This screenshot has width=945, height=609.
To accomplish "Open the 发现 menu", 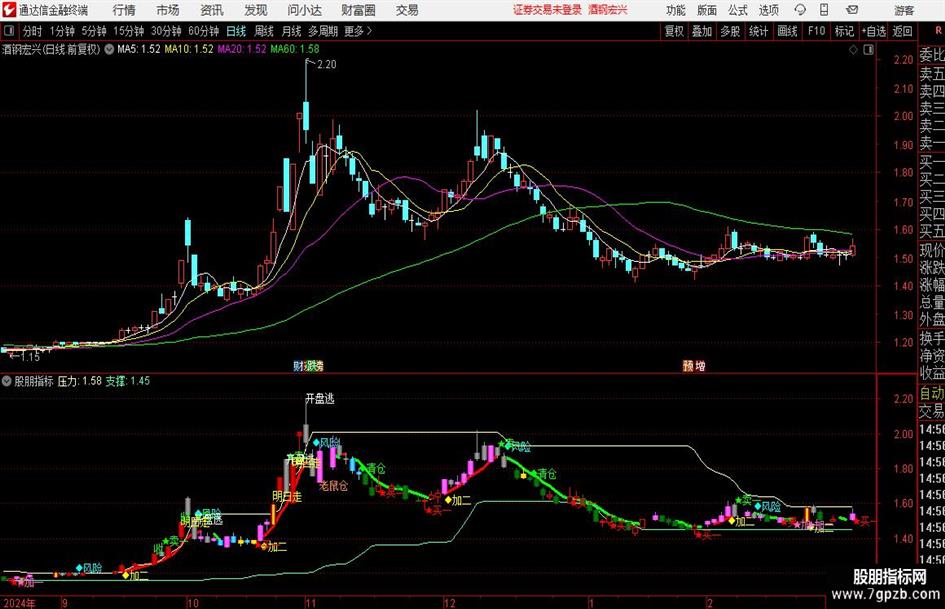I will pyautogui.click(x=256, y=10).
